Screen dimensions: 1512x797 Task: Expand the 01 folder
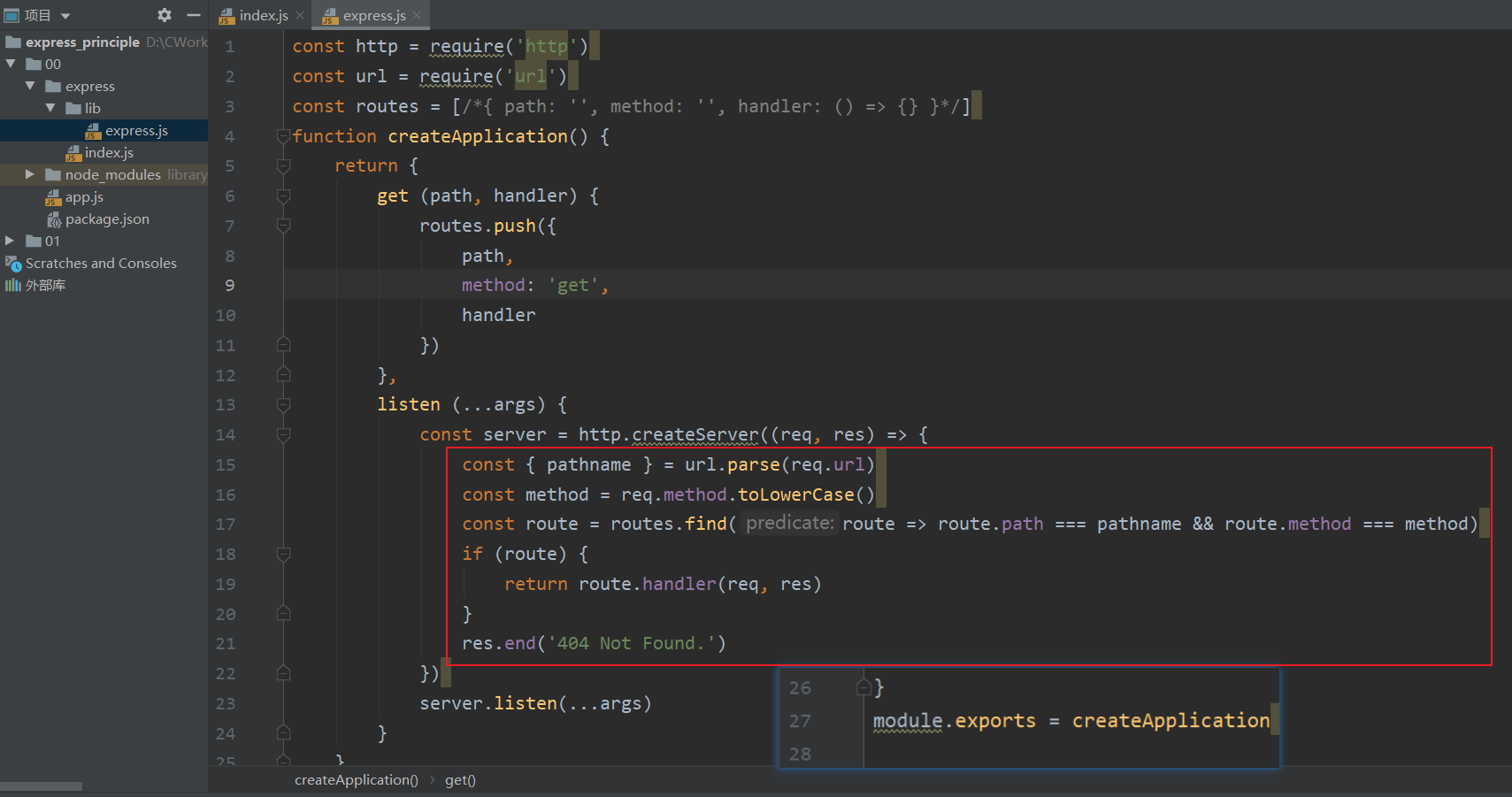tap(10, 241)
